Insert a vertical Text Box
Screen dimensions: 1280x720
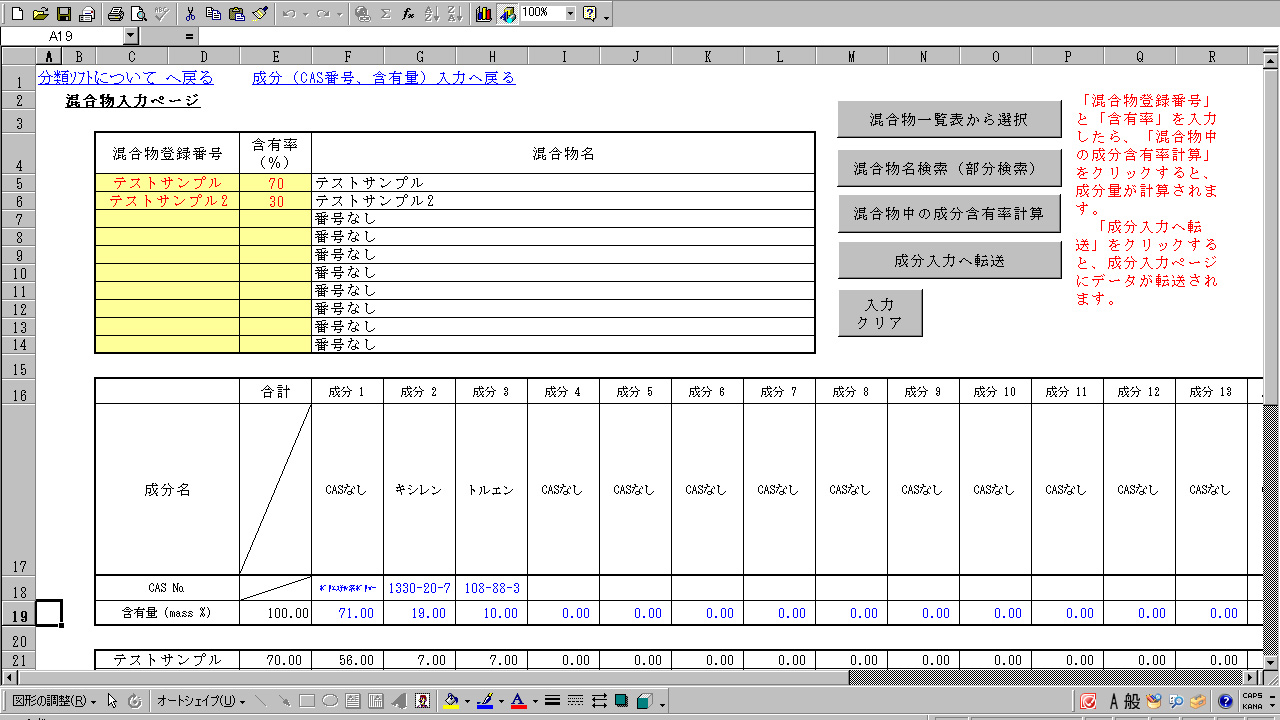tap(375, 701)
